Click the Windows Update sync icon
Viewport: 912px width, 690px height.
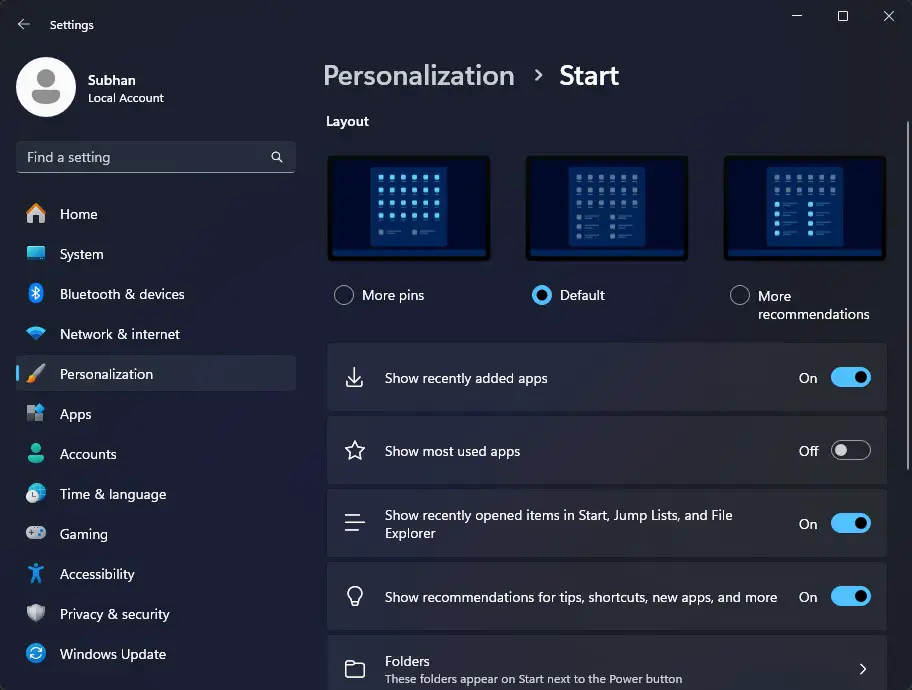coord(36,653)
